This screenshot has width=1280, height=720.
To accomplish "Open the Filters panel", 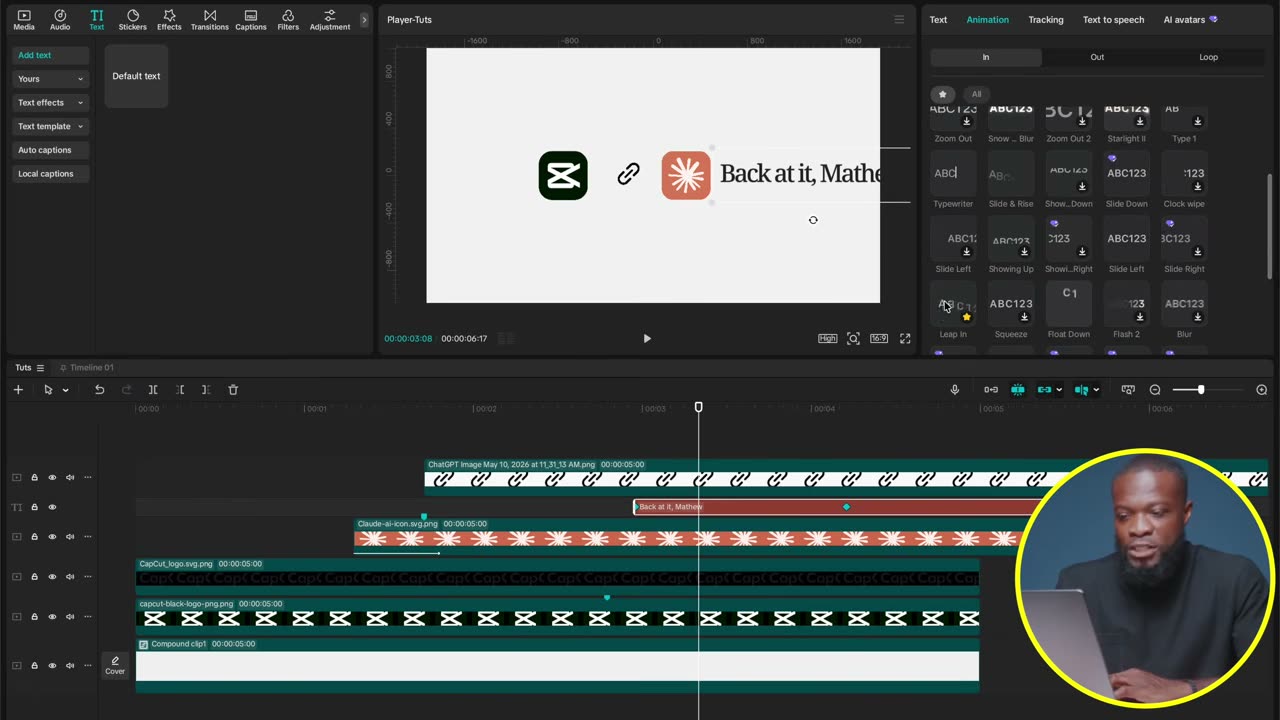I will [x=288, y=20].
